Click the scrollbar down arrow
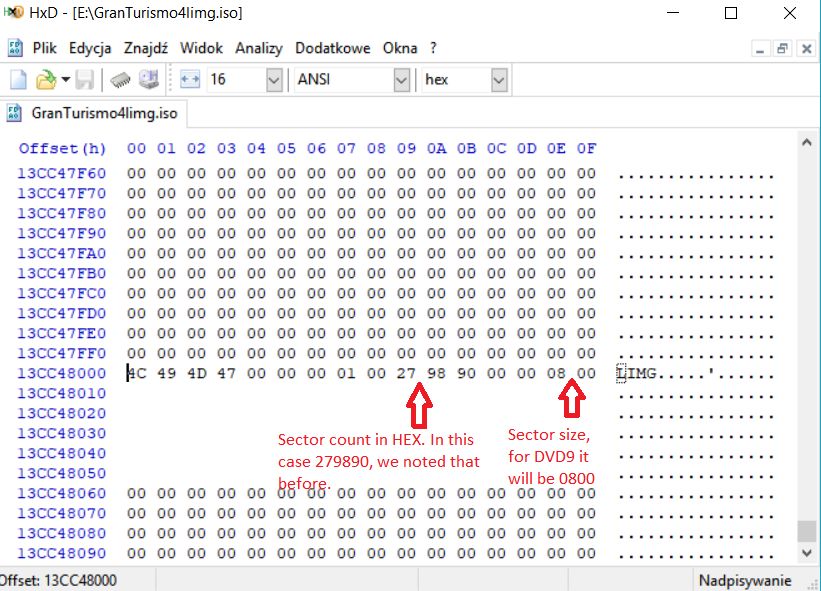The image size is (821, 591). [x=806, y=553]
